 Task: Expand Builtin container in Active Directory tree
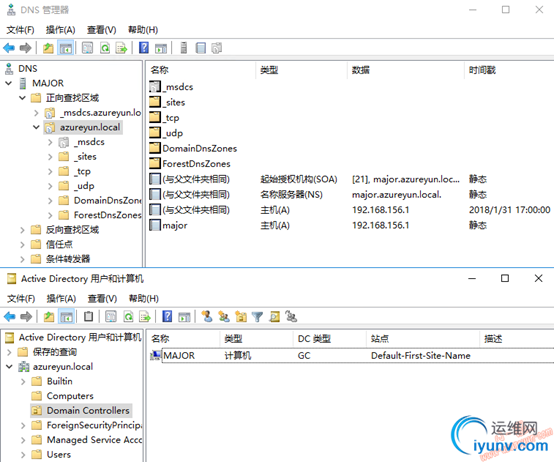23,382
